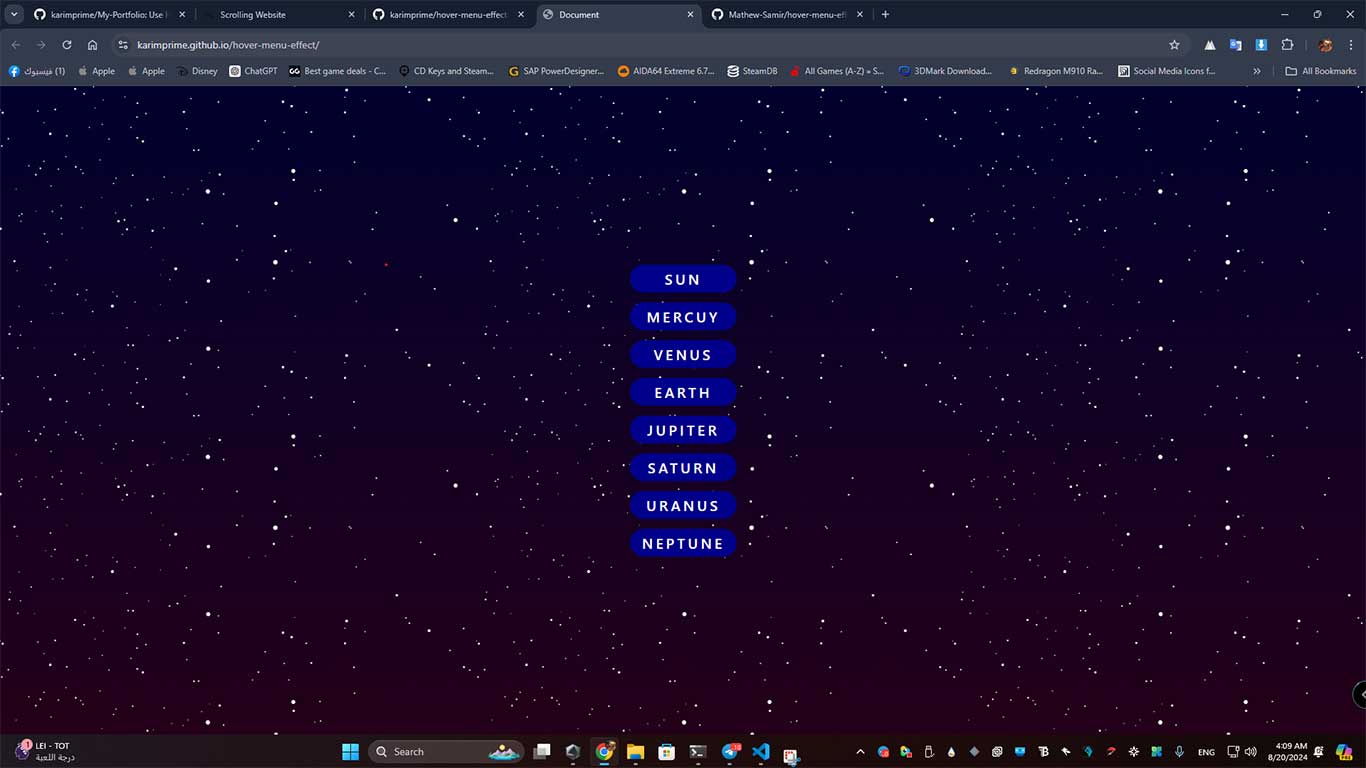Image resolution: width=1366 pixels, height=768 pixels.
Task: Expand the hidden bookmarks overflow chevron
Action: click(x=1257, y=71)
